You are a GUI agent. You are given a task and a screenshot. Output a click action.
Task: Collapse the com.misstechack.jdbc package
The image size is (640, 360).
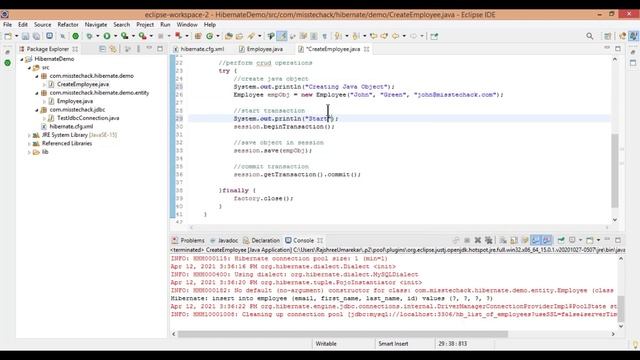tap(37, 110)
